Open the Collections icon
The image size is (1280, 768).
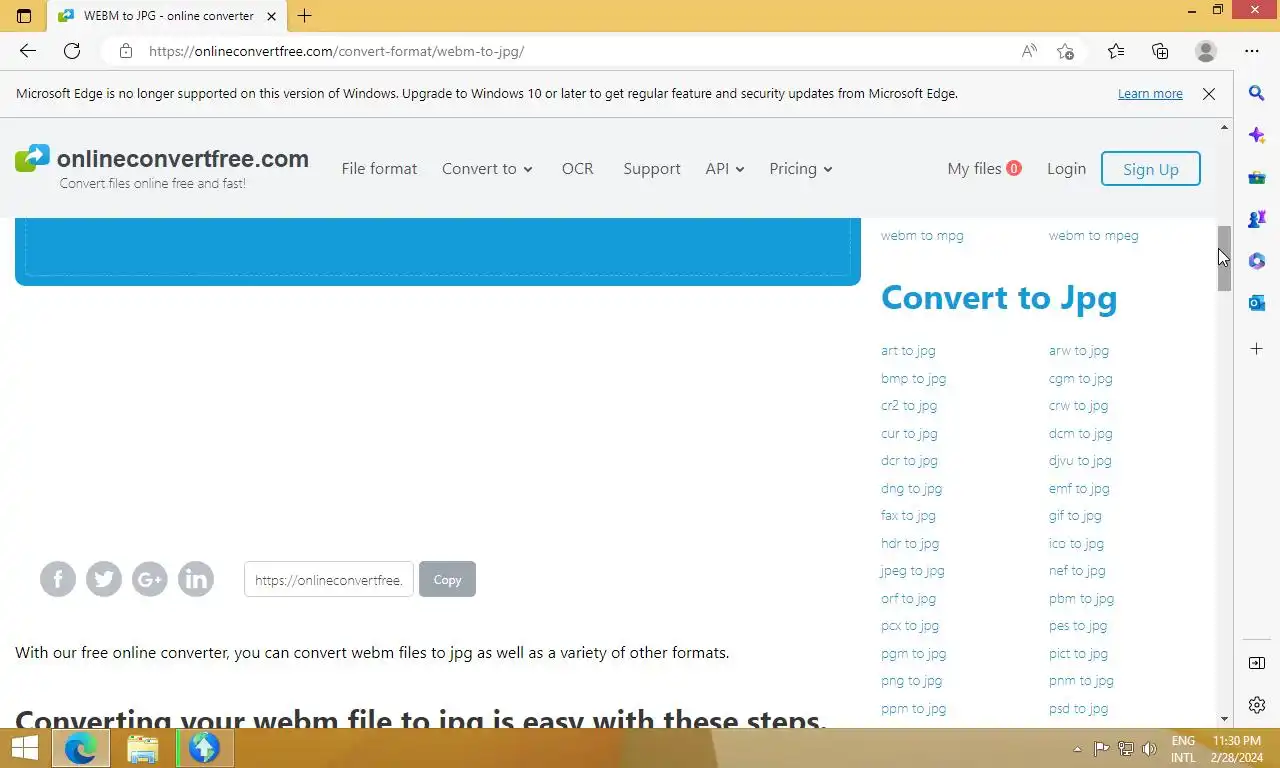click(1160, 51)
